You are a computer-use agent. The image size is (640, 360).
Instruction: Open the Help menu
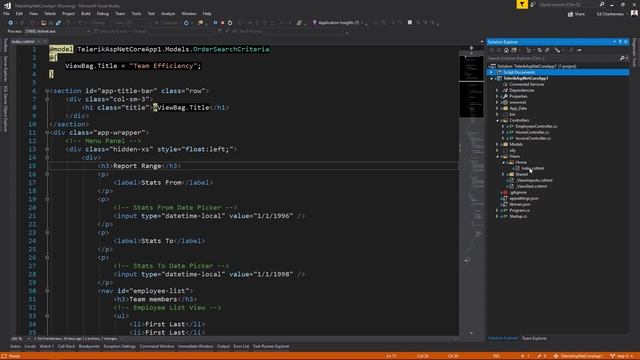(x=207, y=13)
